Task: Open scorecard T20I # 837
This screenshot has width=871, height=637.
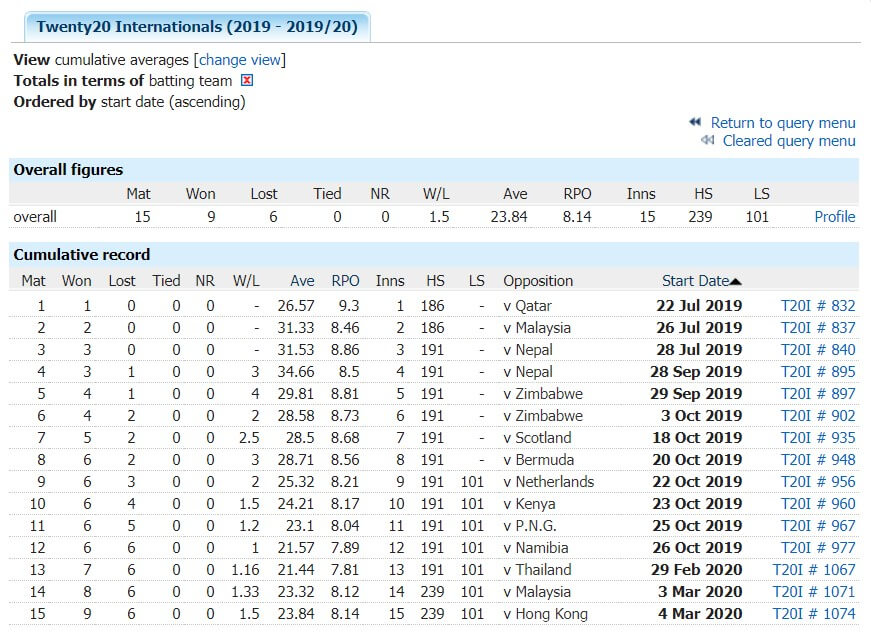Action: pos(818,328)
